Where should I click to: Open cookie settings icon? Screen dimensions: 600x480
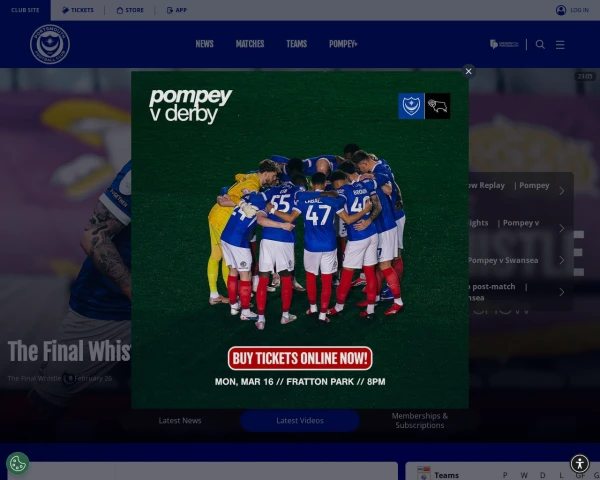click(18, 464)
